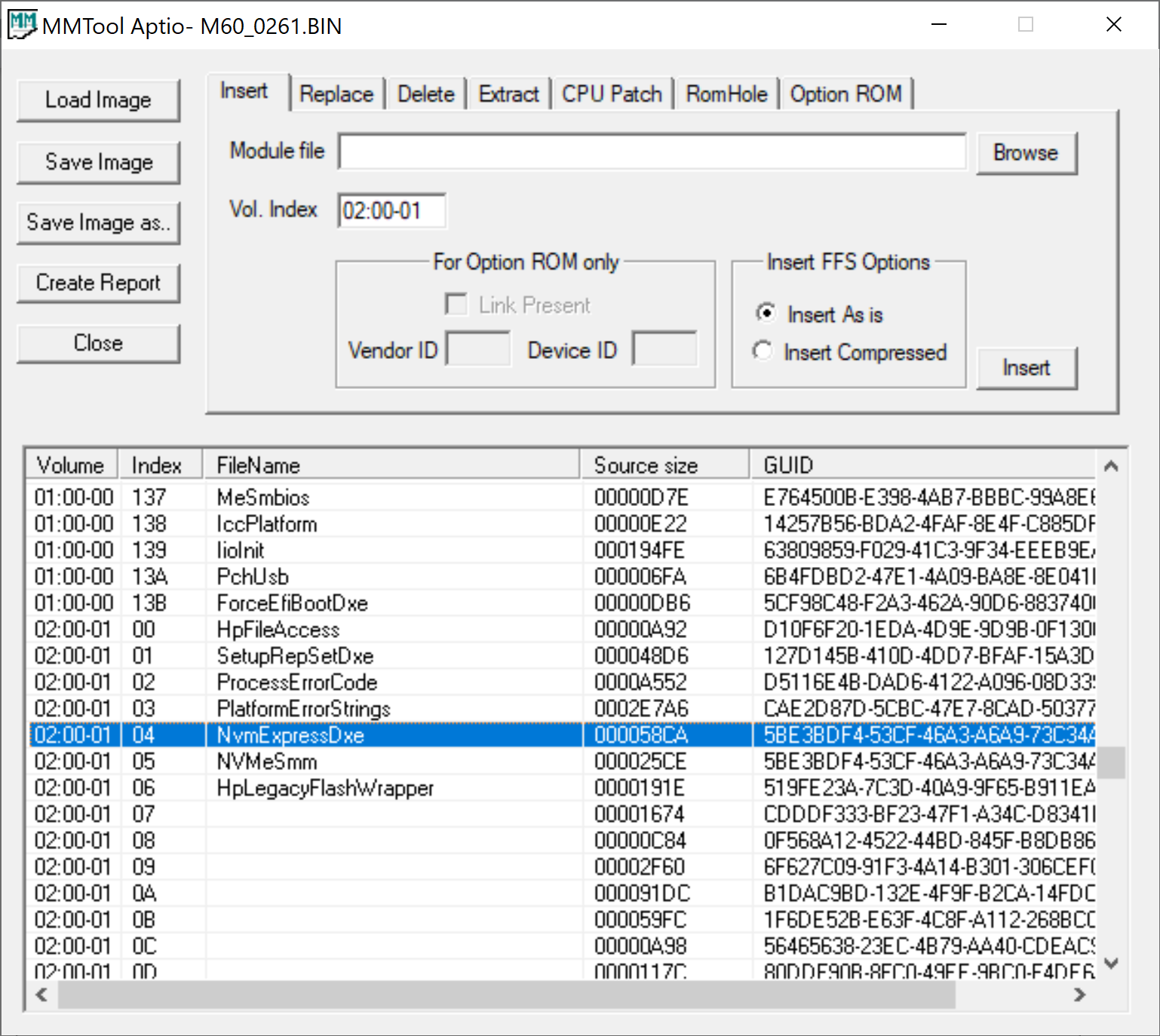This screenshot has width=1160, height=1036.
Task: Select the ProcessErrorCode row
Action: [562, 682]
